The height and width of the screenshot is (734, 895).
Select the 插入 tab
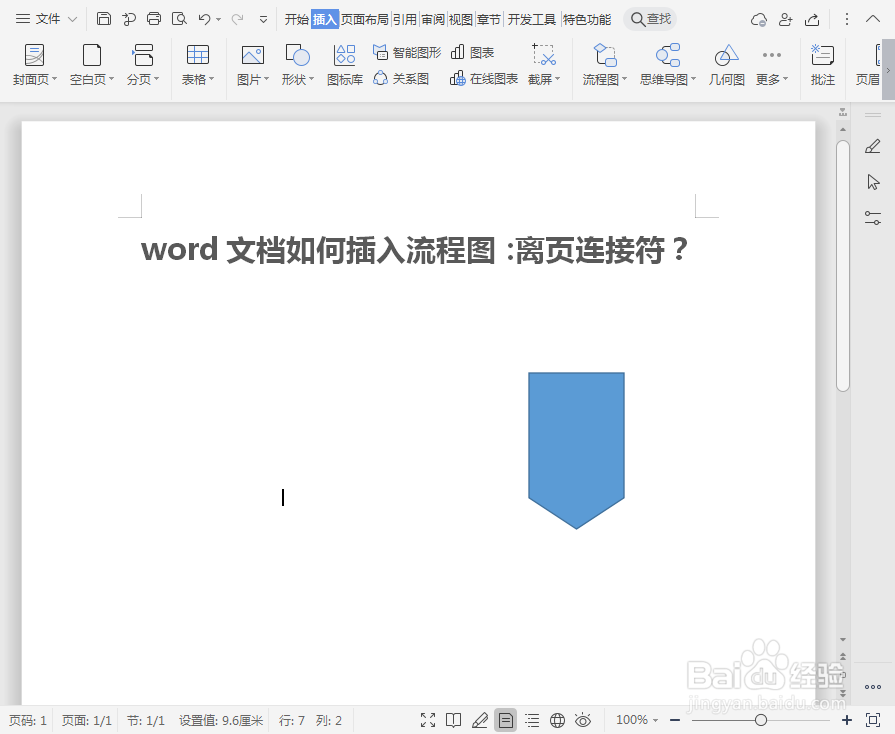(325, 19)
